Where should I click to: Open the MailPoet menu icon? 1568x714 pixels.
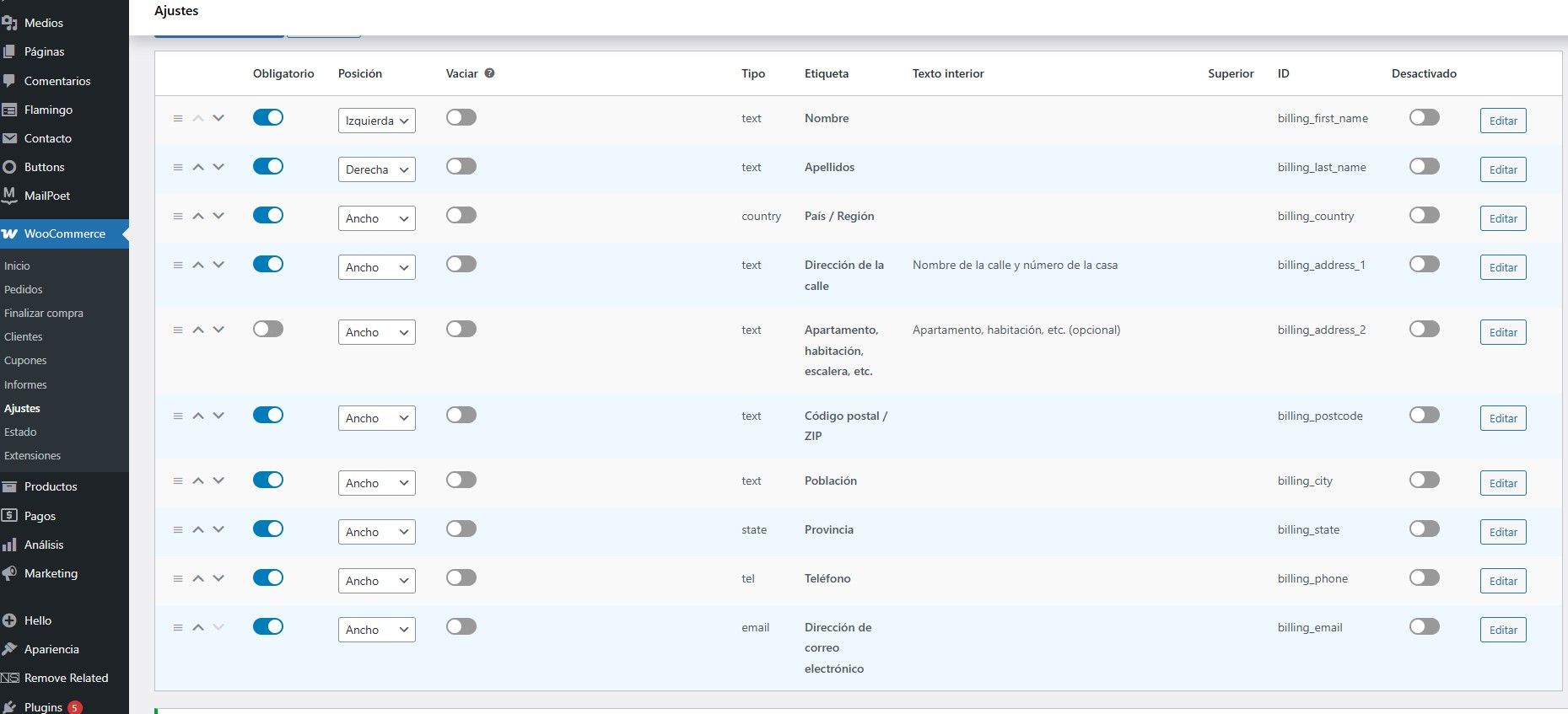point(10,196)
